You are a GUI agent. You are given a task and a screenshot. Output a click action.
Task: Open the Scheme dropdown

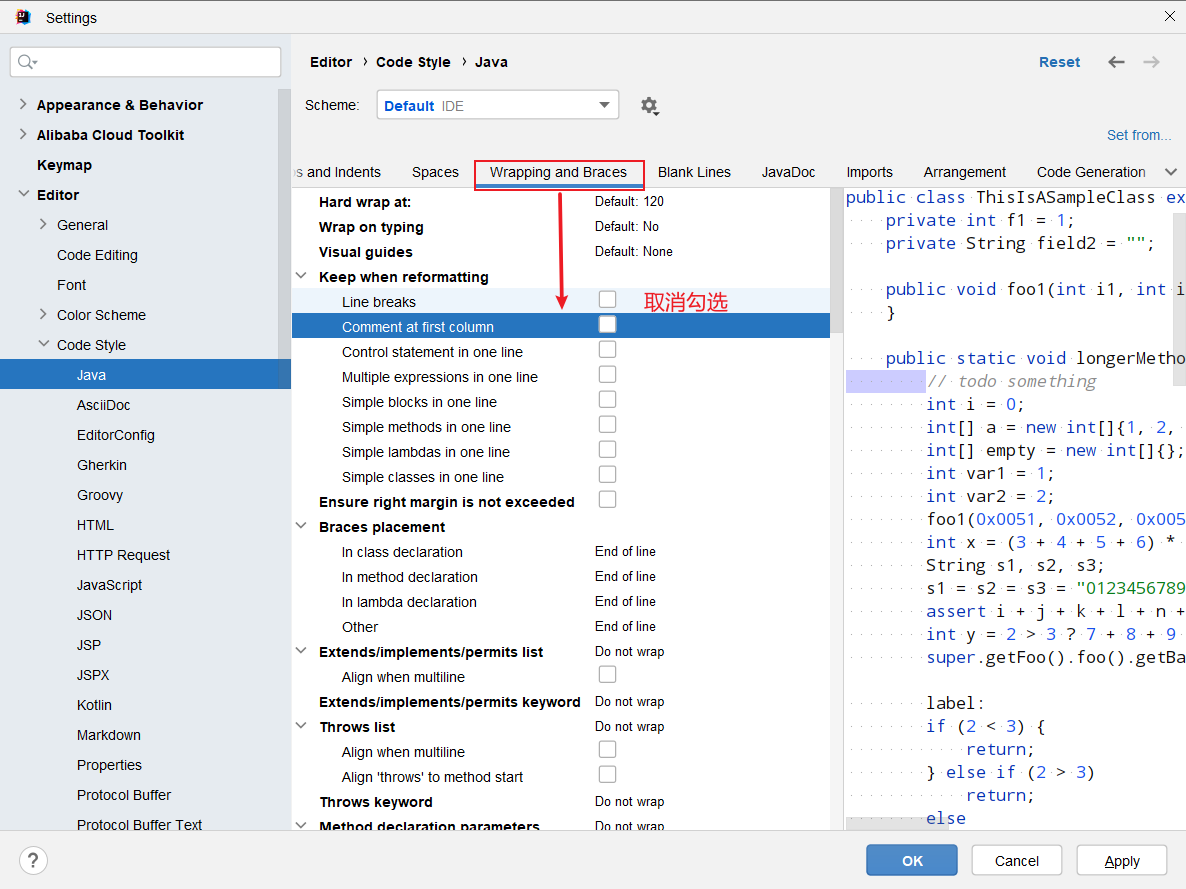pyautogui.click(x=498, y=105)
